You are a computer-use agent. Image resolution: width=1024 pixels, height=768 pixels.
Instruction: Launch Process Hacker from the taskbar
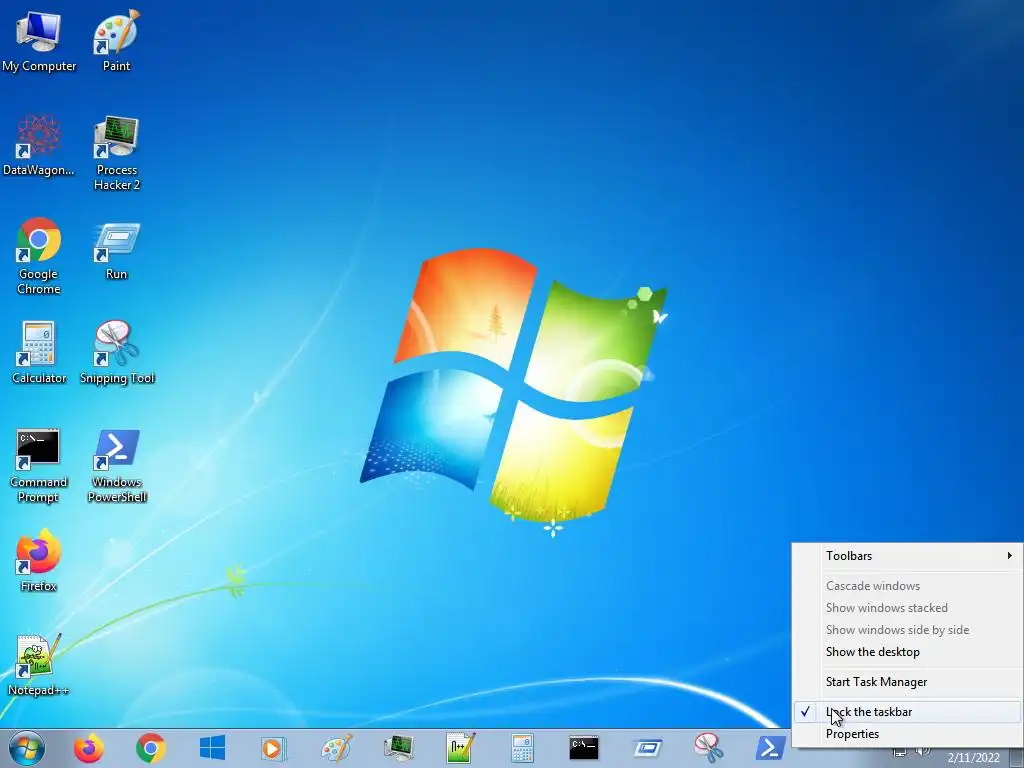(398, 748)
